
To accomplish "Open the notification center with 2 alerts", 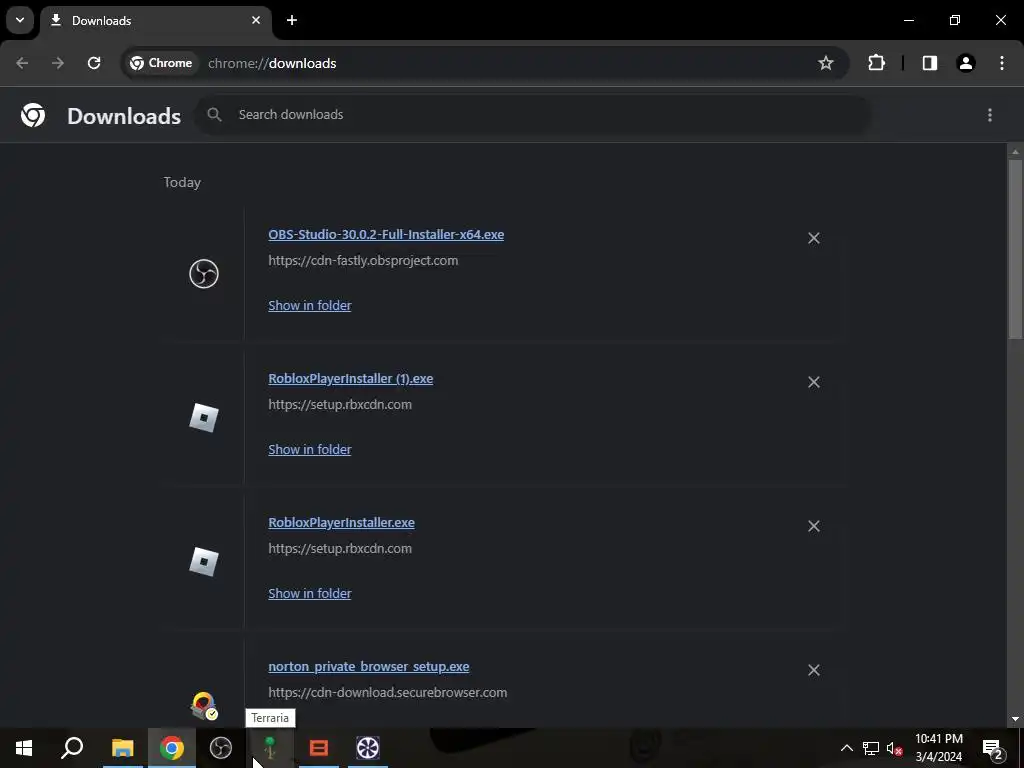I will tap(992, 748).
